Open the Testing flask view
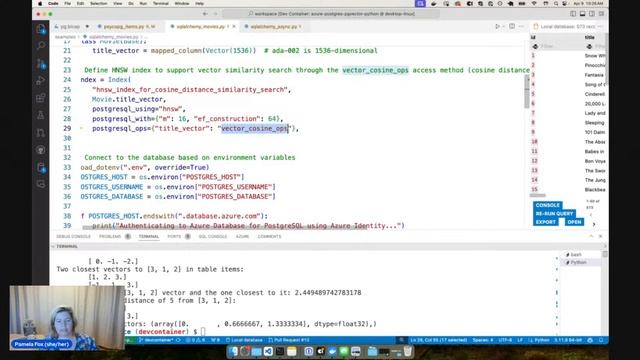 (40, 115)
